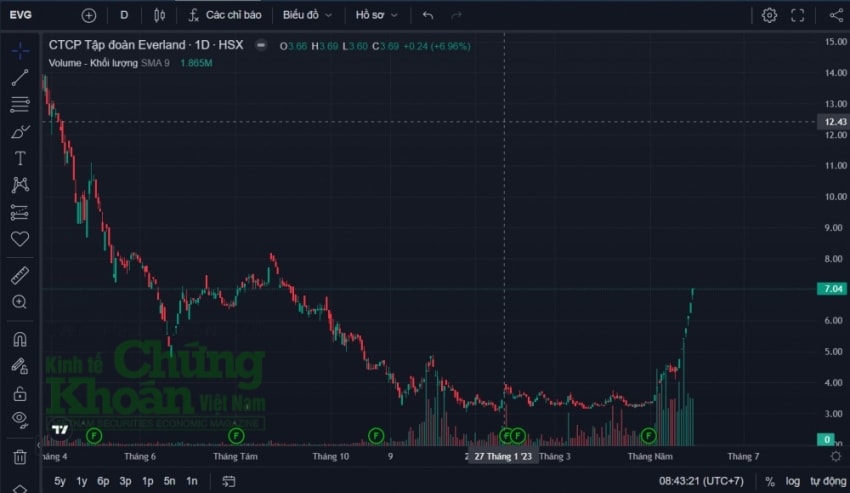Set range to 1p
This screenshot has width=850, height=493.
pyautogui.click(x=147, y=481)
